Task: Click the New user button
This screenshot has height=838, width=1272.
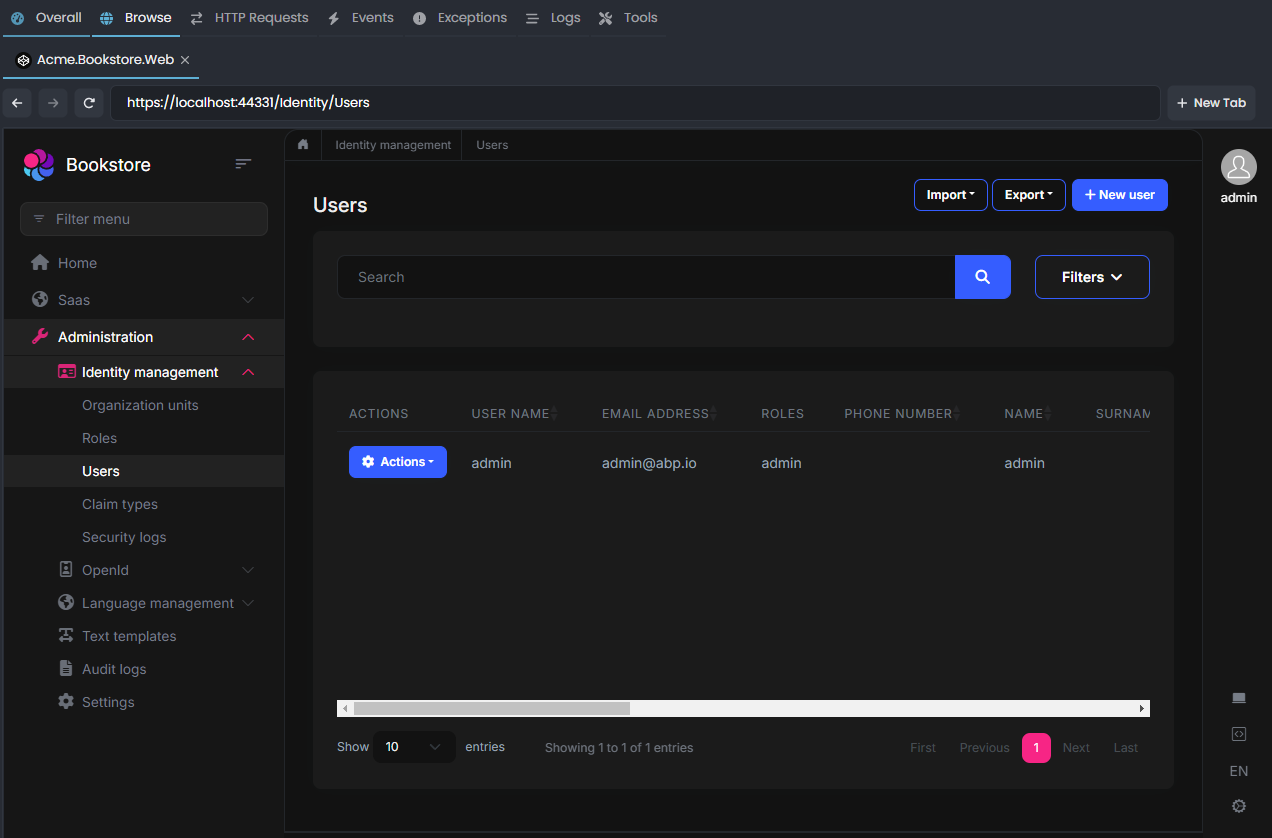Action: point(1119,194)
